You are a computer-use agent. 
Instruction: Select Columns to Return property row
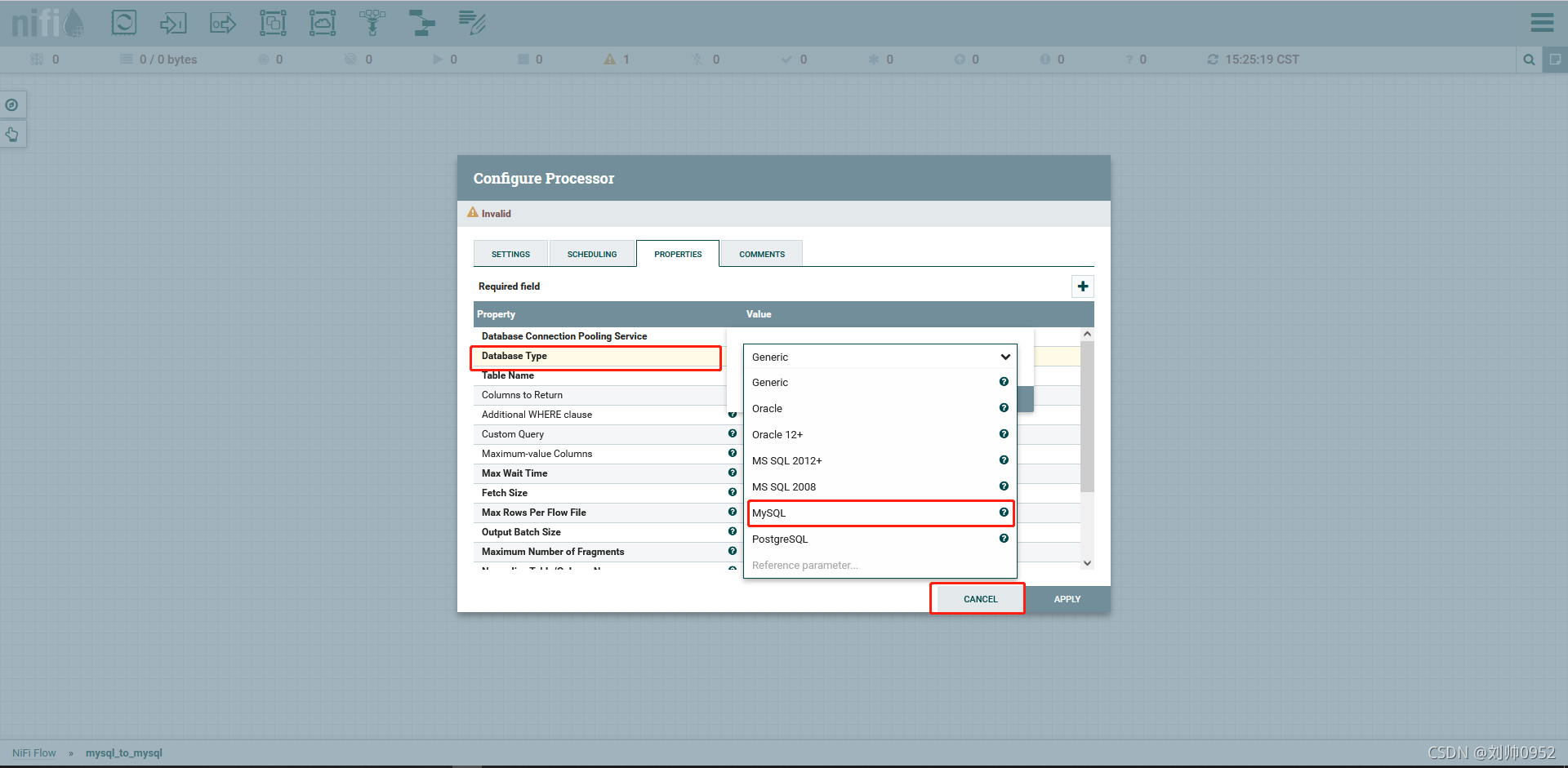(x=599, y=395)
